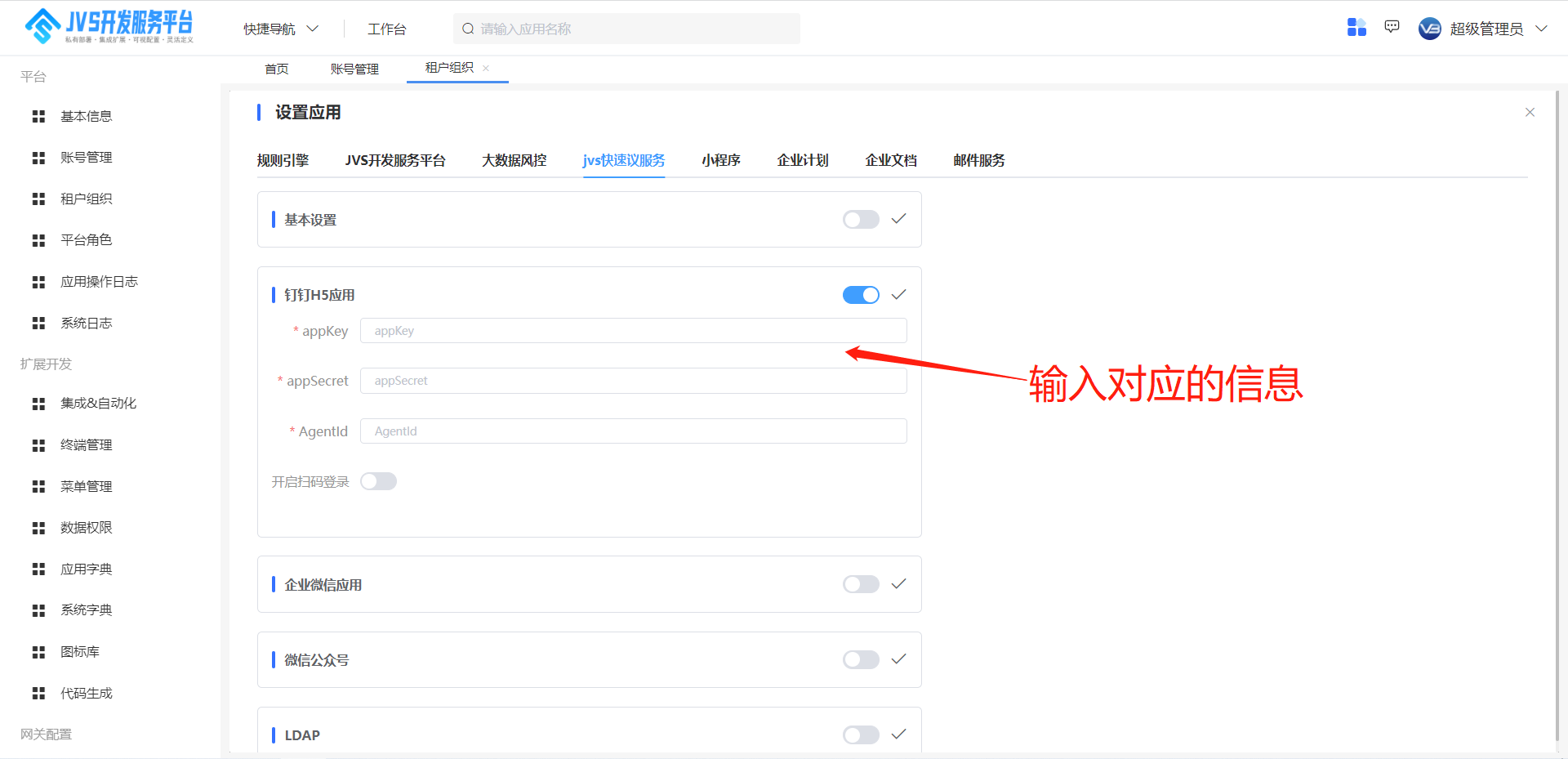Confirm LDAP with its checkmark icon
This screenshot has height=759, width=1568.
(898, 734)
